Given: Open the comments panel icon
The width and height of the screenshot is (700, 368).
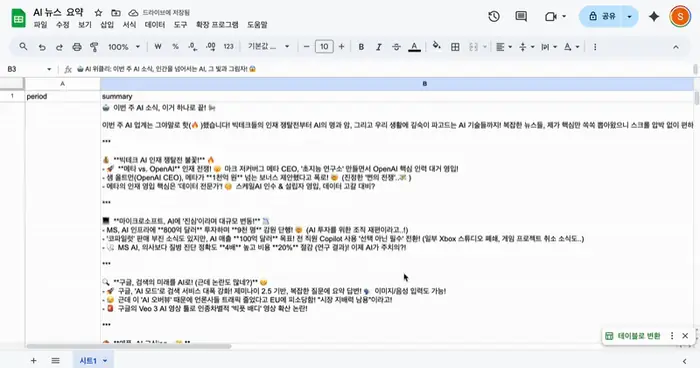Looking at the screenshot, I should pyautogui.click(x=521, y=17).
